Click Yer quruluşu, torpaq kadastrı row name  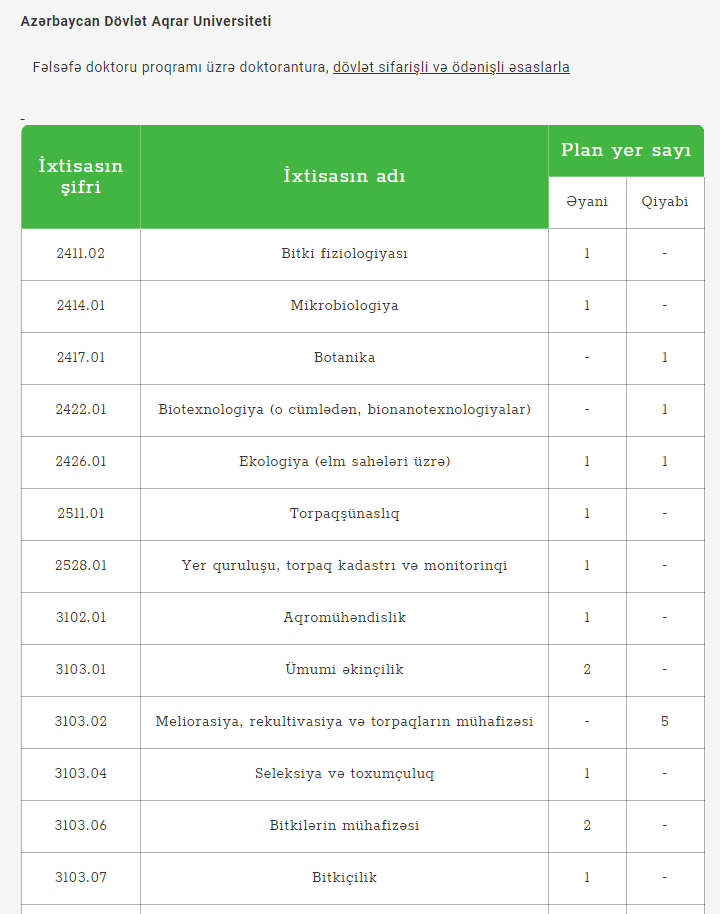point(344,566)
